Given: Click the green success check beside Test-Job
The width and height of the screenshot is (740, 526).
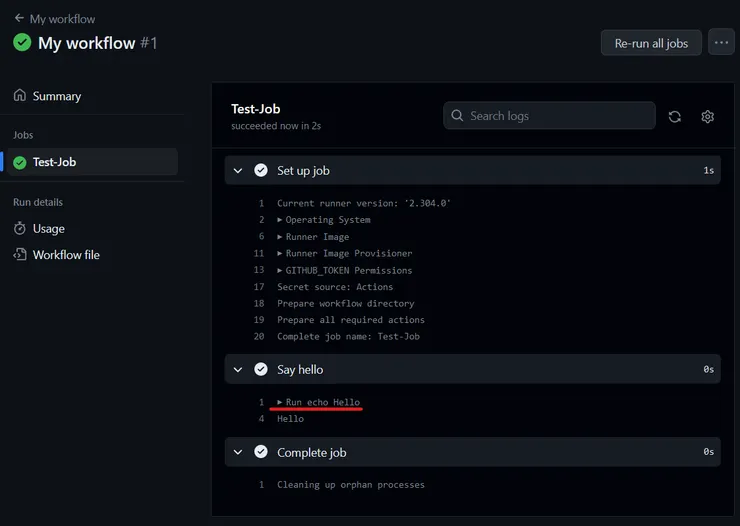Looking at the screenshot, I should click(x=20, y=162).
